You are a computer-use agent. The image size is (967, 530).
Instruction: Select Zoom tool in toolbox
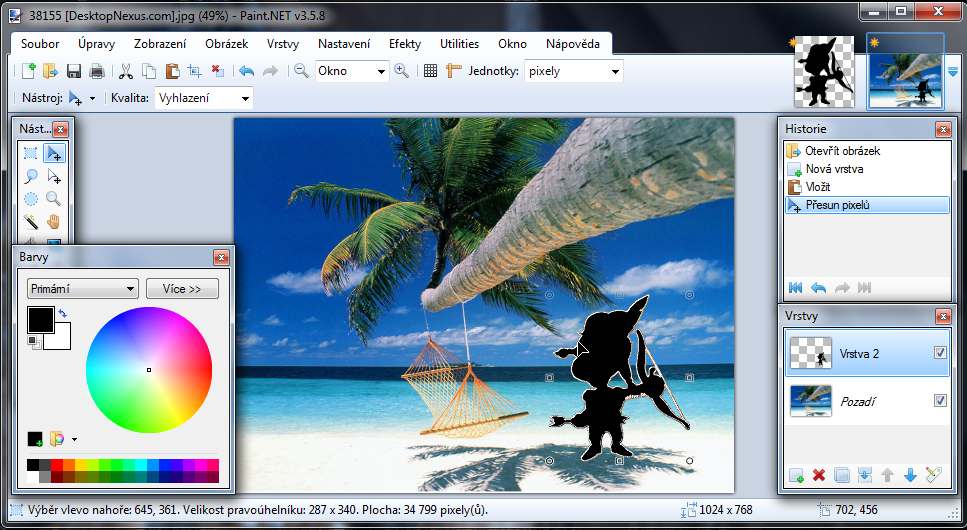[54, 199]
